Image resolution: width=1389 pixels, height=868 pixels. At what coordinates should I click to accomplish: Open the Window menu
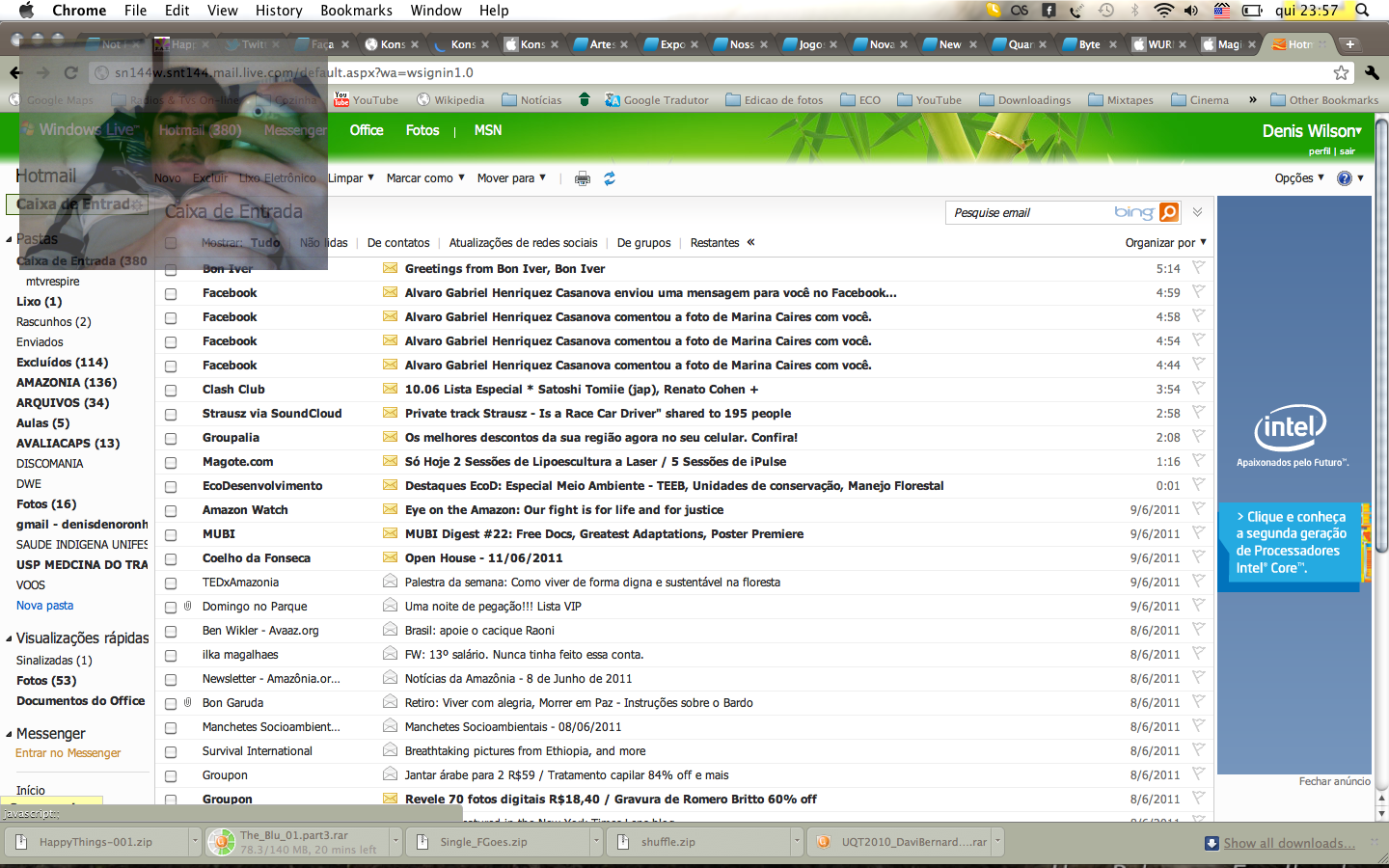436,11
